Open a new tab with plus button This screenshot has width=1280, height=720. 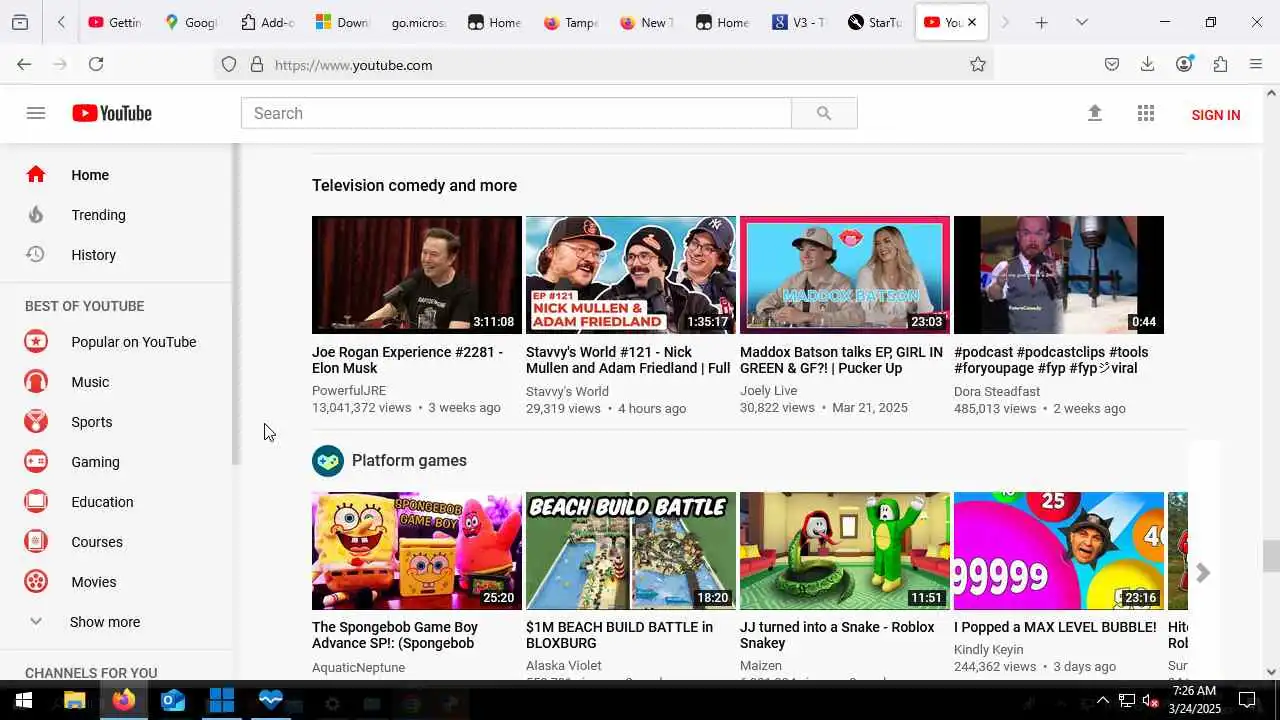tap(1042, 22)
